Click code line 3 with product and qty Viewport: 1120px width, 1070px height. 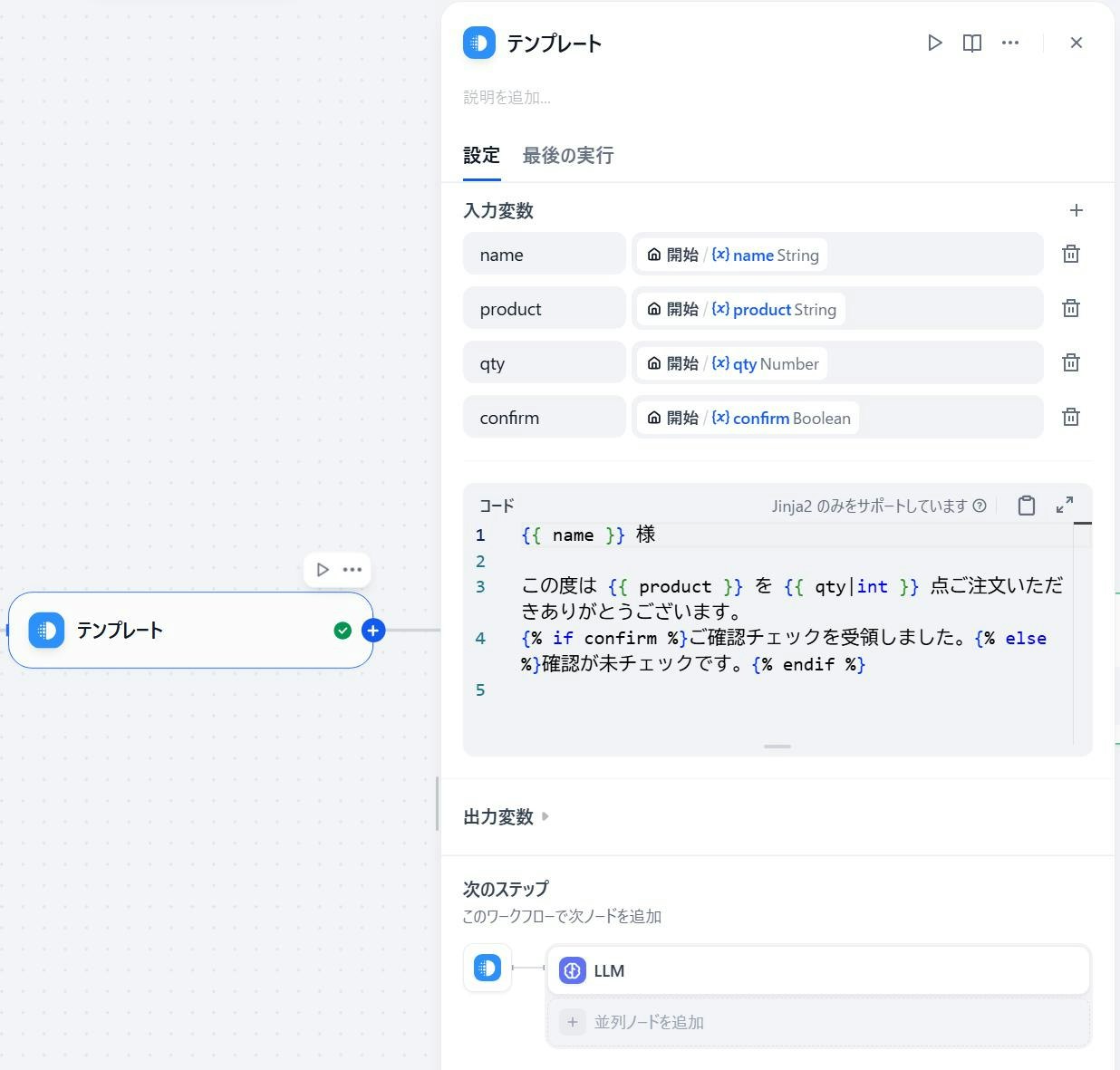(793, 599)
